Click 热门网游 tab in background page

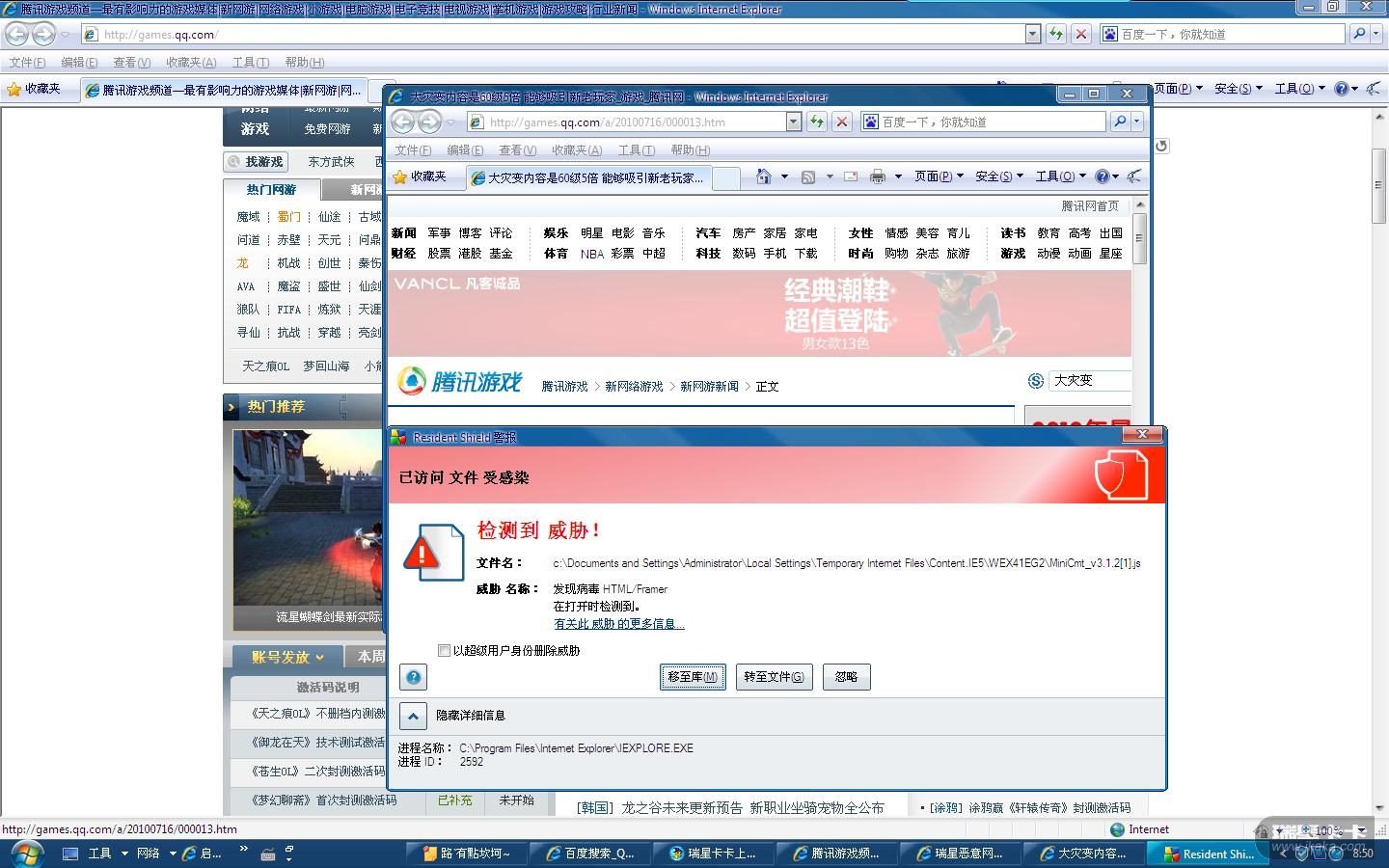[271, 190]
